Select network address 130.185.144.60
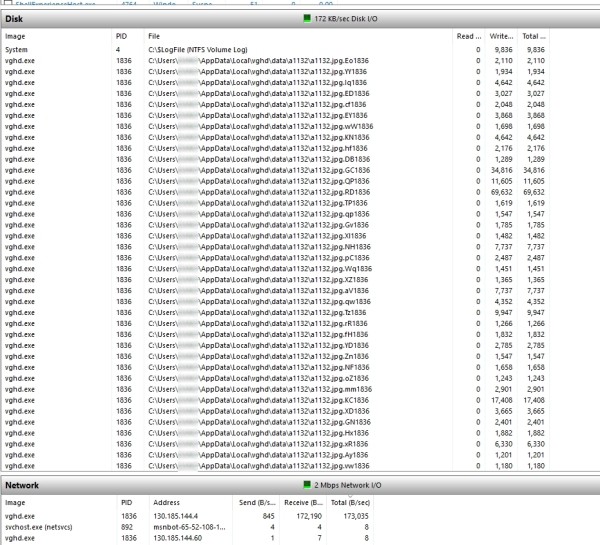Screen dimensions: 600x545 177,538
